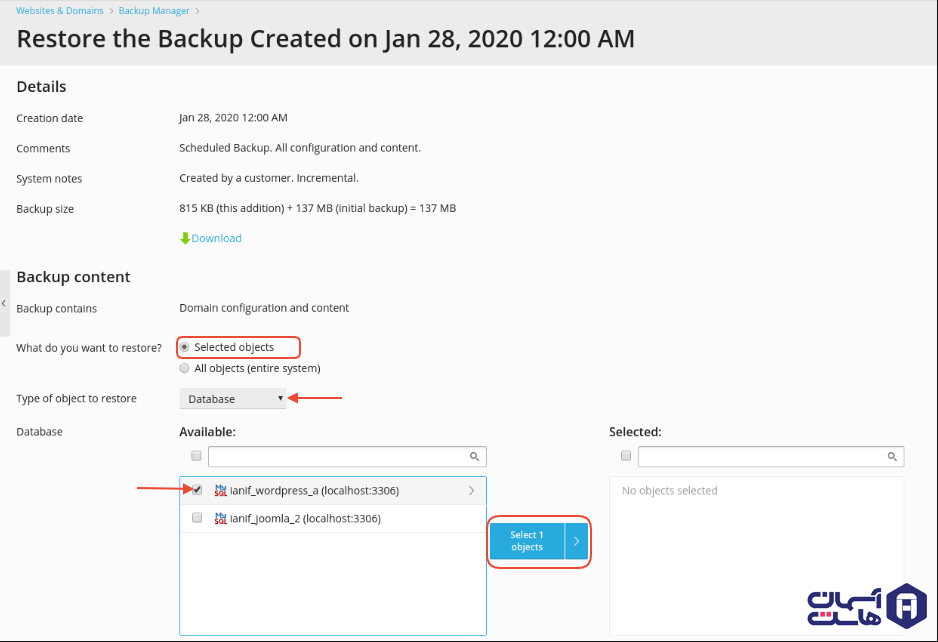Choose 'All objects (entire system)' radio option
The image size is (938, 642).
(x=184, y=368)
